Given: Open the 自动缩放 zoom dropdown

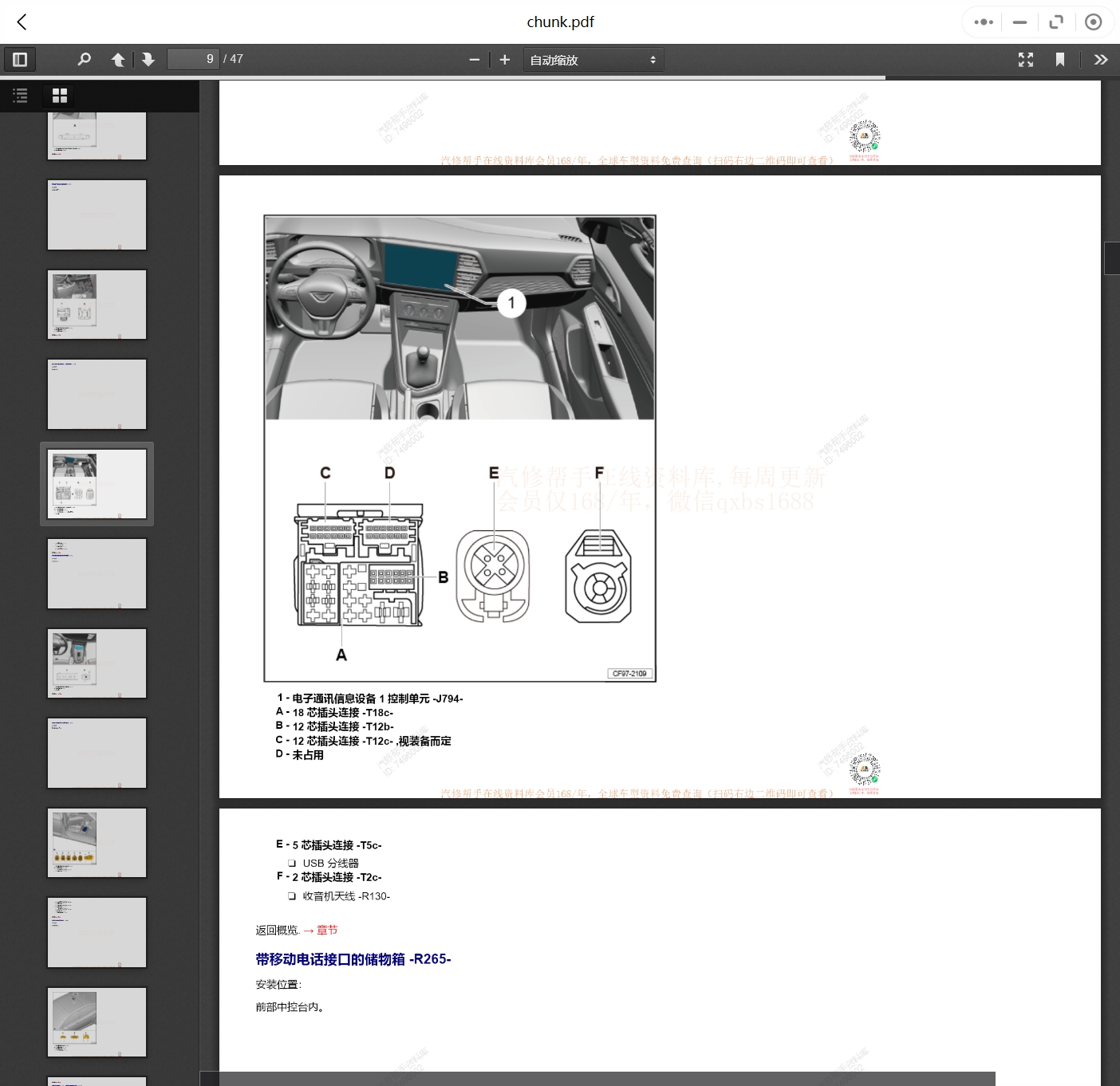Looking at the screenshot, I should (593, 60).
